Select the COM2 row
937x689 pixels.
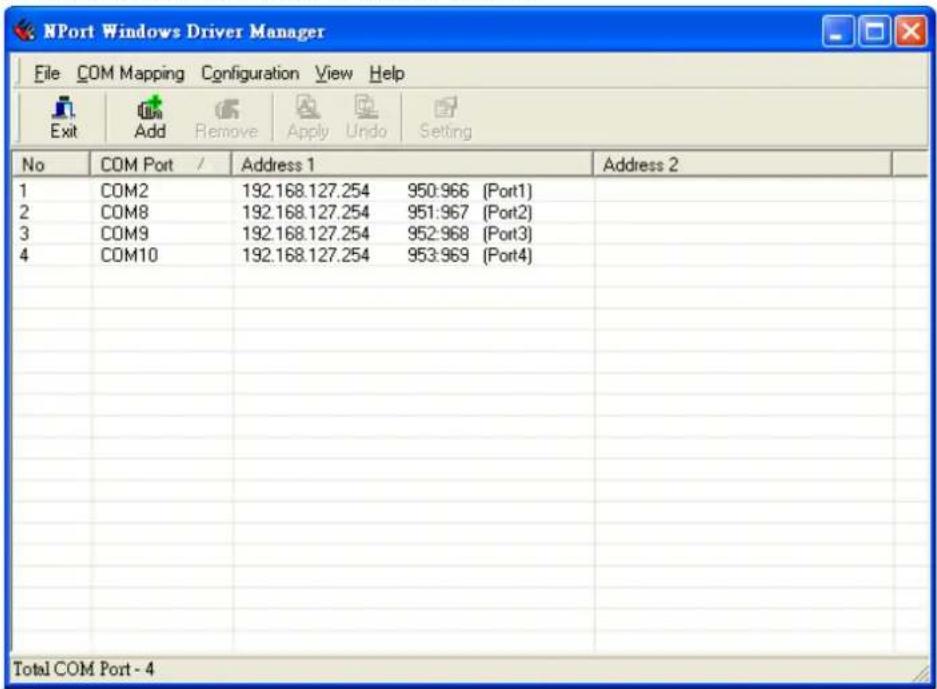tap(470, 191)
